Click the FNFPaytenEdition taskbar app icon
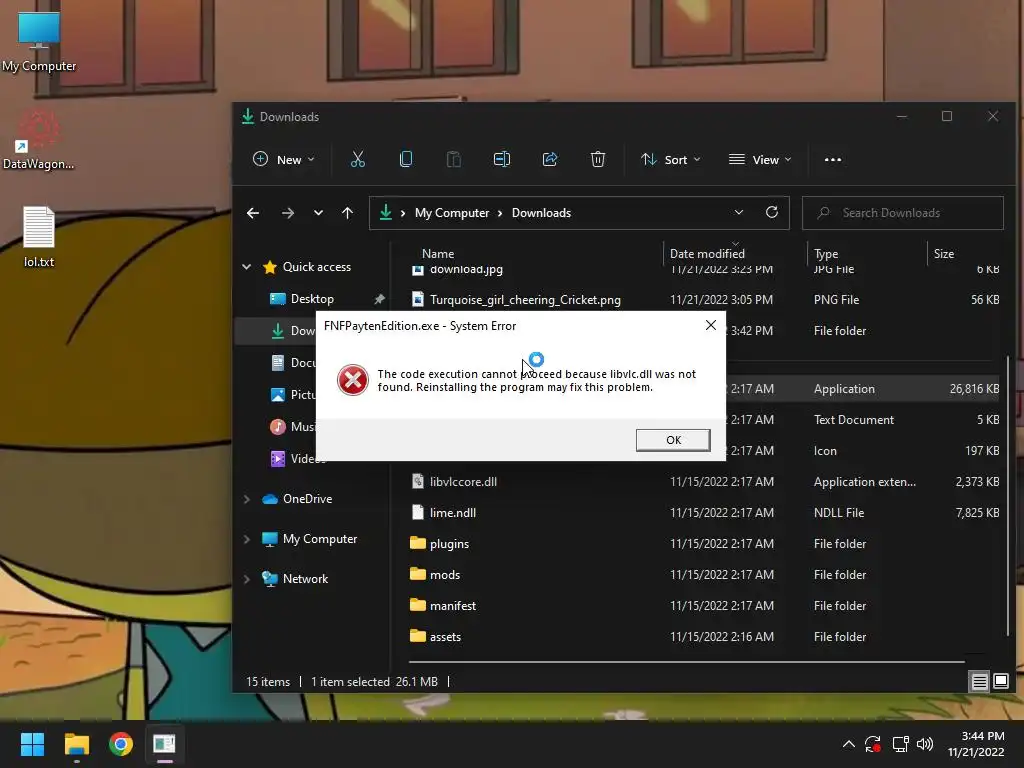This screenshot has height=768, width=1024. pos(164,744)
